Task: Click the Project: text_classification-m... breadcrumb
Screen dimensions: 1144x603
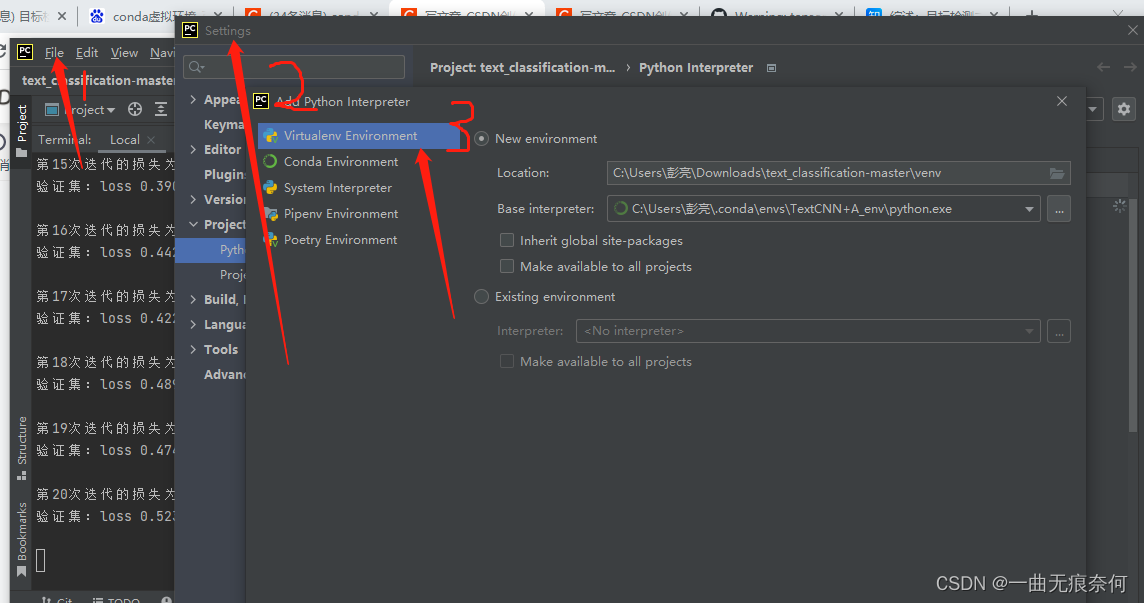Action: [x=522, y=67]
